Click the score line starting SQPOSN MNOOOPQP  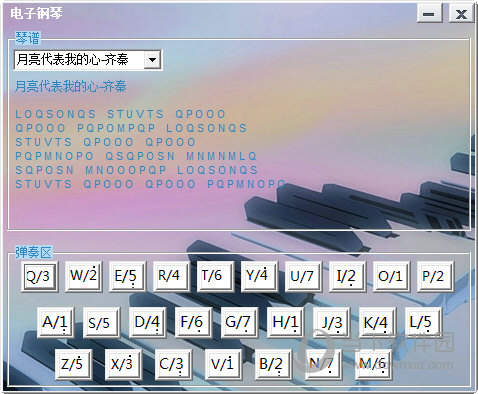point(137,170)
